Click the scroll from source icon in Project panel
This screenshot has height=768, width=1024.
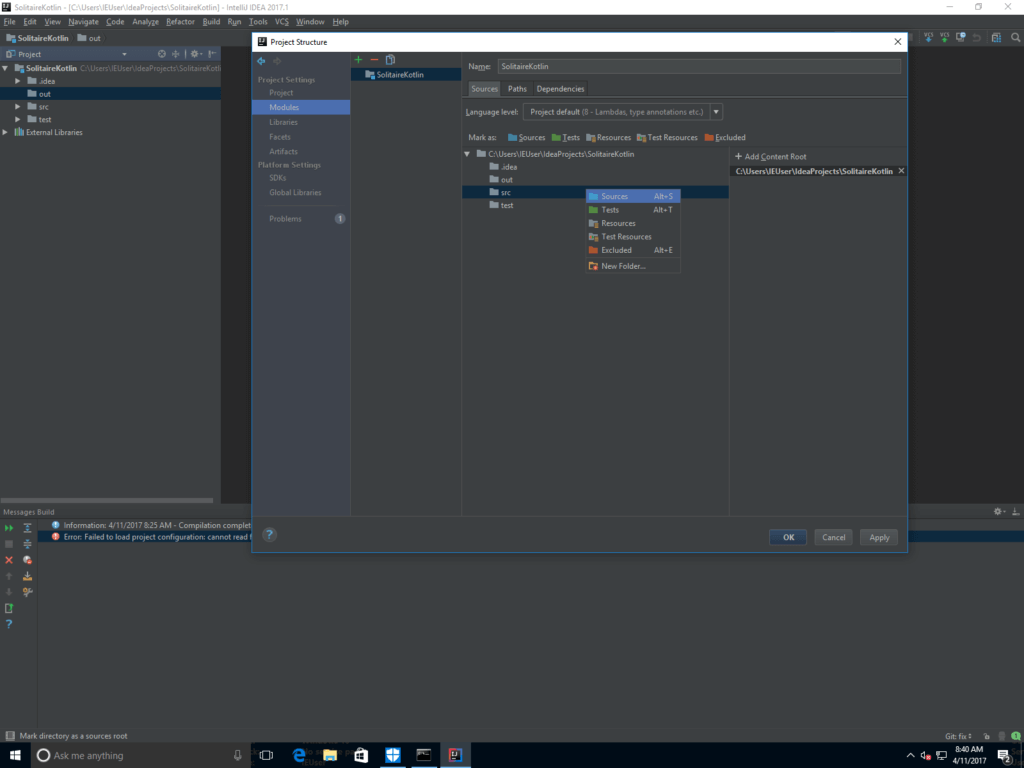tap(162, 54)
